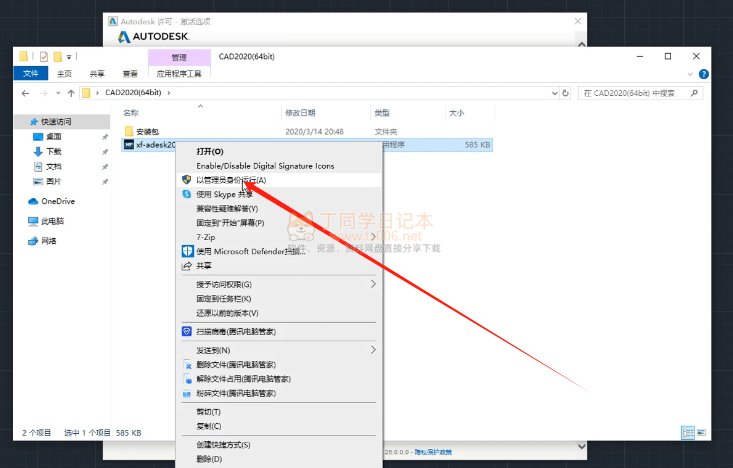Refresh the folder view
Viewport: 733px width, 468px height.
tap(565, 93)
